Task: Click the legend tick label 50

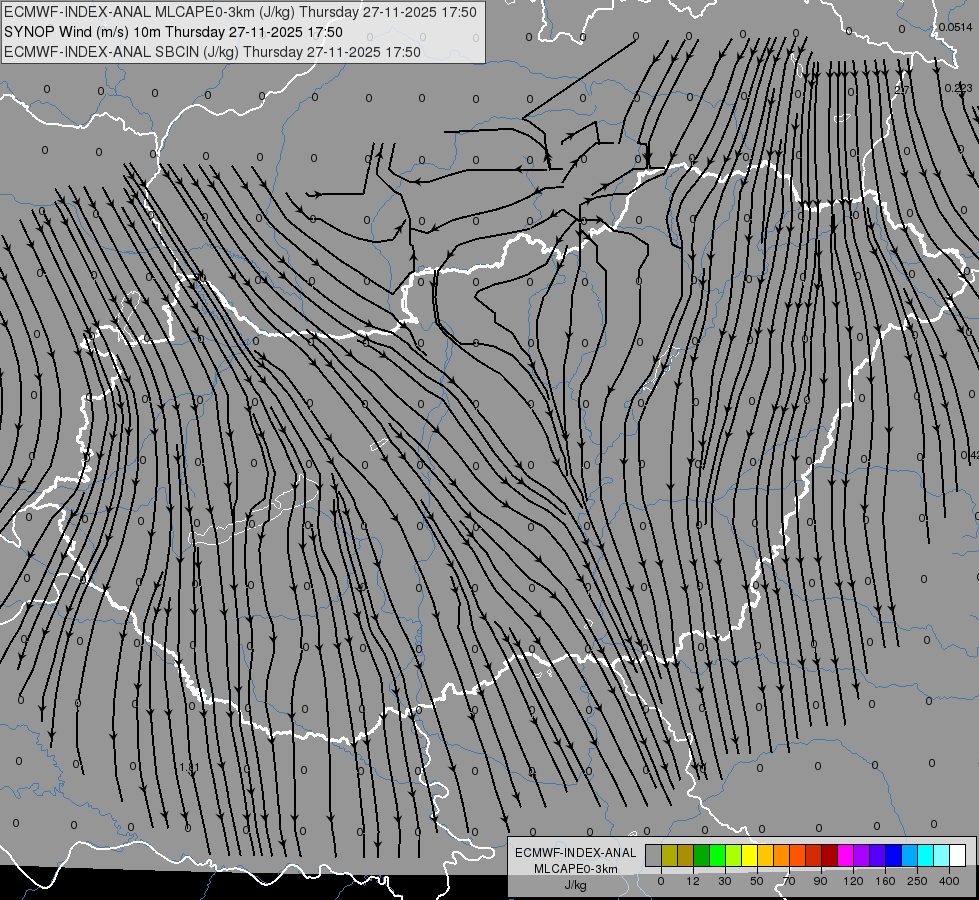Action: (x=757, y=881)
